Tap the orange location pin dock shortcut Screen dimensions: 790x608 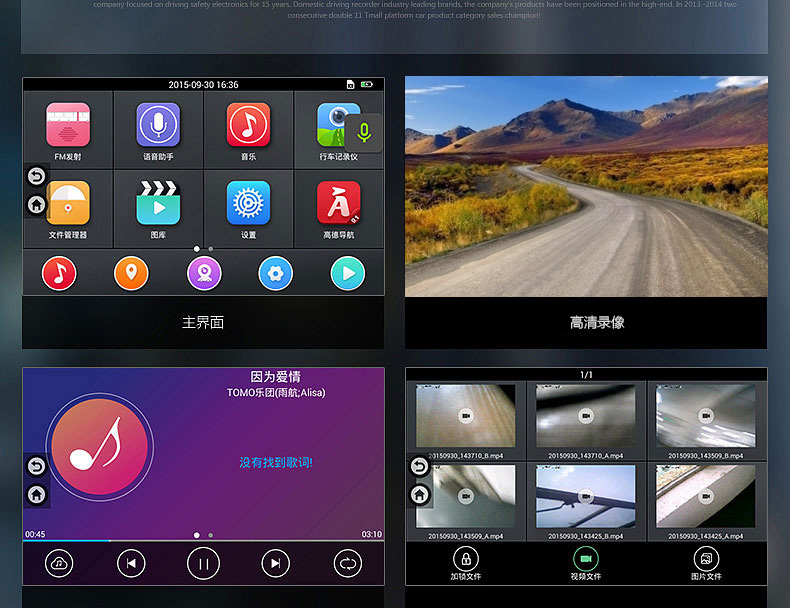131,274
